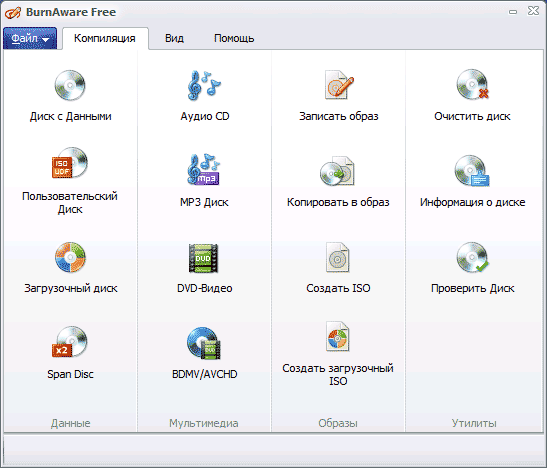The image size is (547, 468).
Task: Open the DVD-Видео film strip icon
Action: tap(204, 258)
